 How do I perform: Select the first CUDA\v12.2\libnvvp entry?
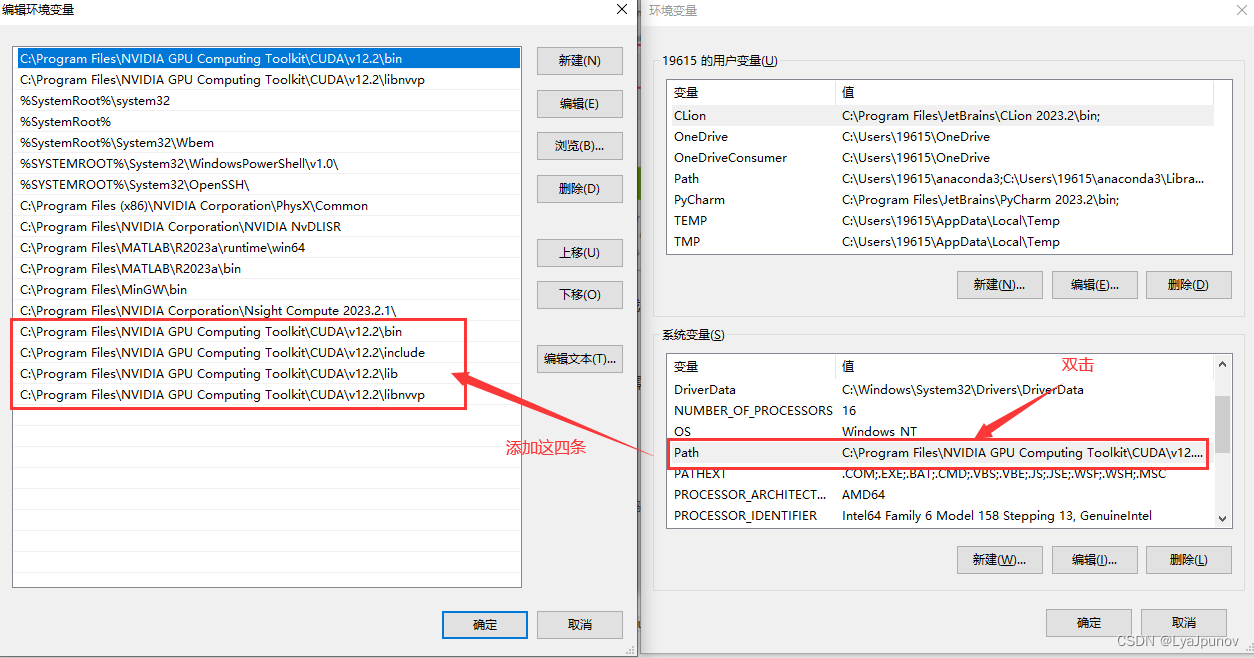268,80
